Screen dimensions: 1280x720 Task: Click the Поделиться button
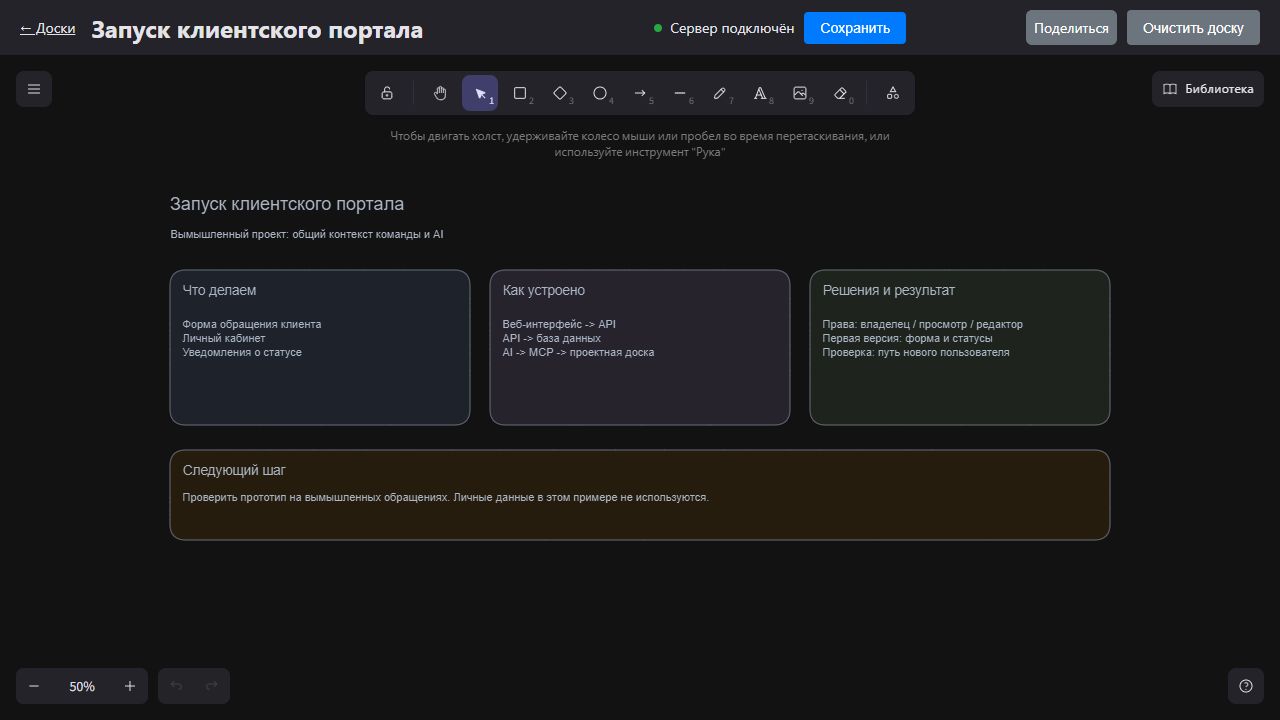point(1071,28)
